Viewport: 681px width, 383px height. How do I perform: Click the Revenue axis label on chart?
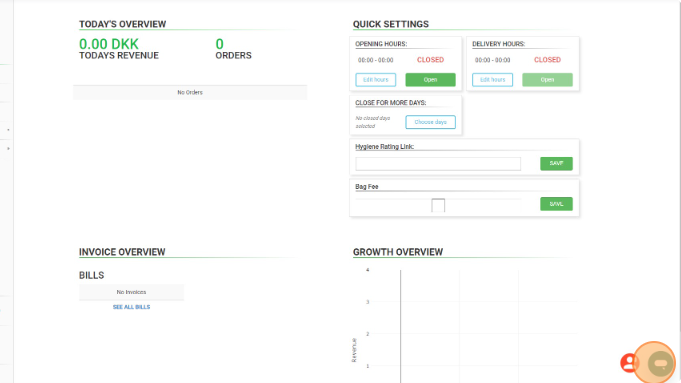(x=354, y=350)
